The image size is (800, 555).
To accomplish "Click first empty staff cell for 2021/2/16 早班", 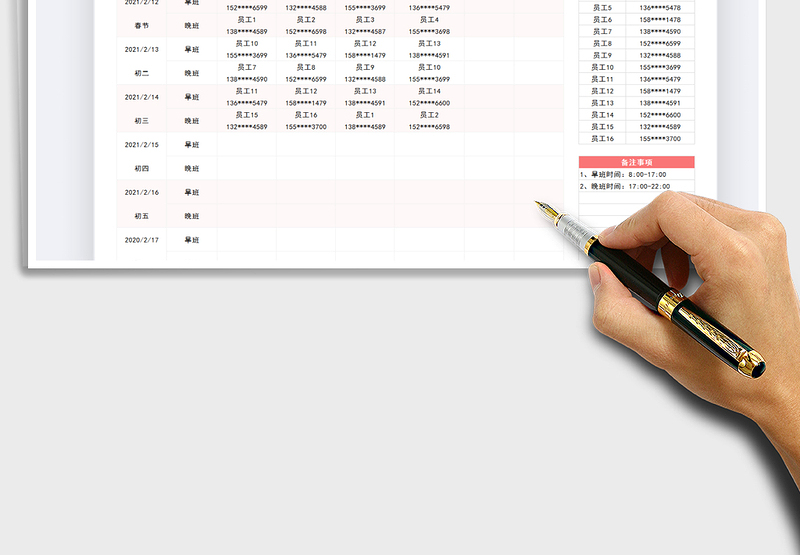I will pos(247,192).
